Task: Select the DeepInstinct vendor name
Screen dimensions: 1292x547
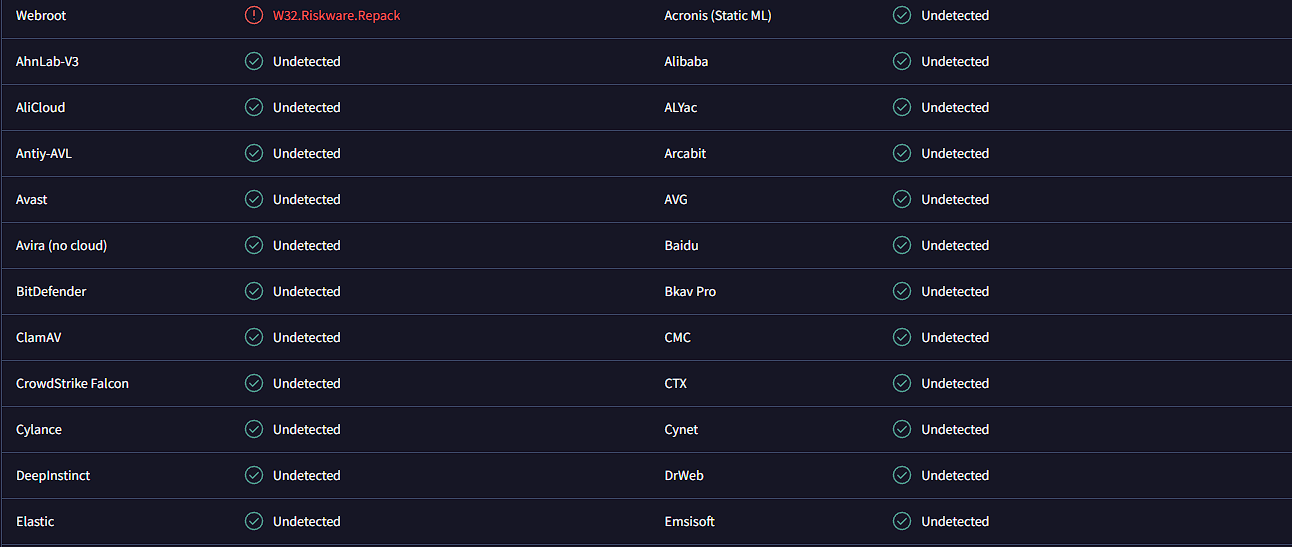Action: (x=53, y=476)
